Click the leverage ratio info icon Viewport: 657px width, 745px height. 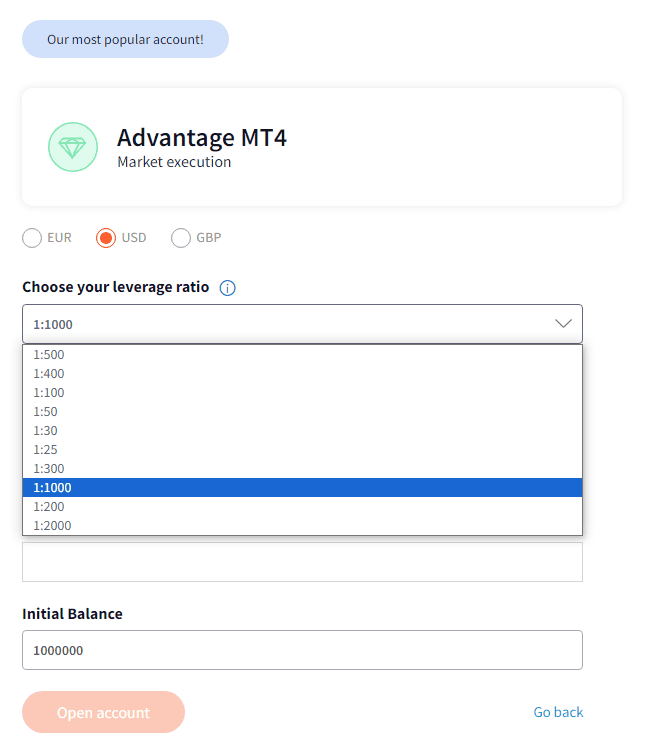point(227,288)
